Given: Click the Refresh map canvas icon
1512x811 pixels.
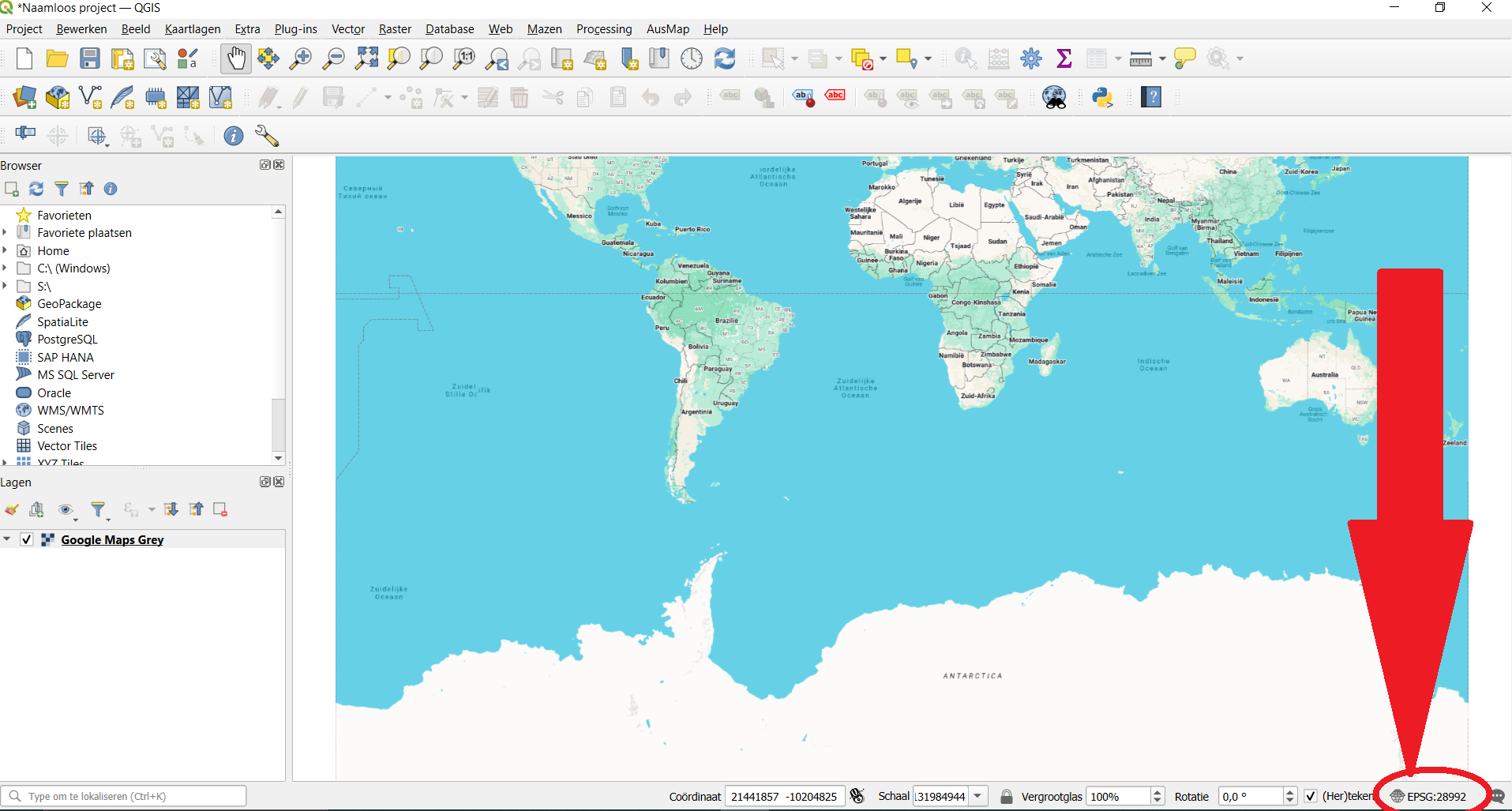Looking at the screenshot, I should click(x=725, y=58).
